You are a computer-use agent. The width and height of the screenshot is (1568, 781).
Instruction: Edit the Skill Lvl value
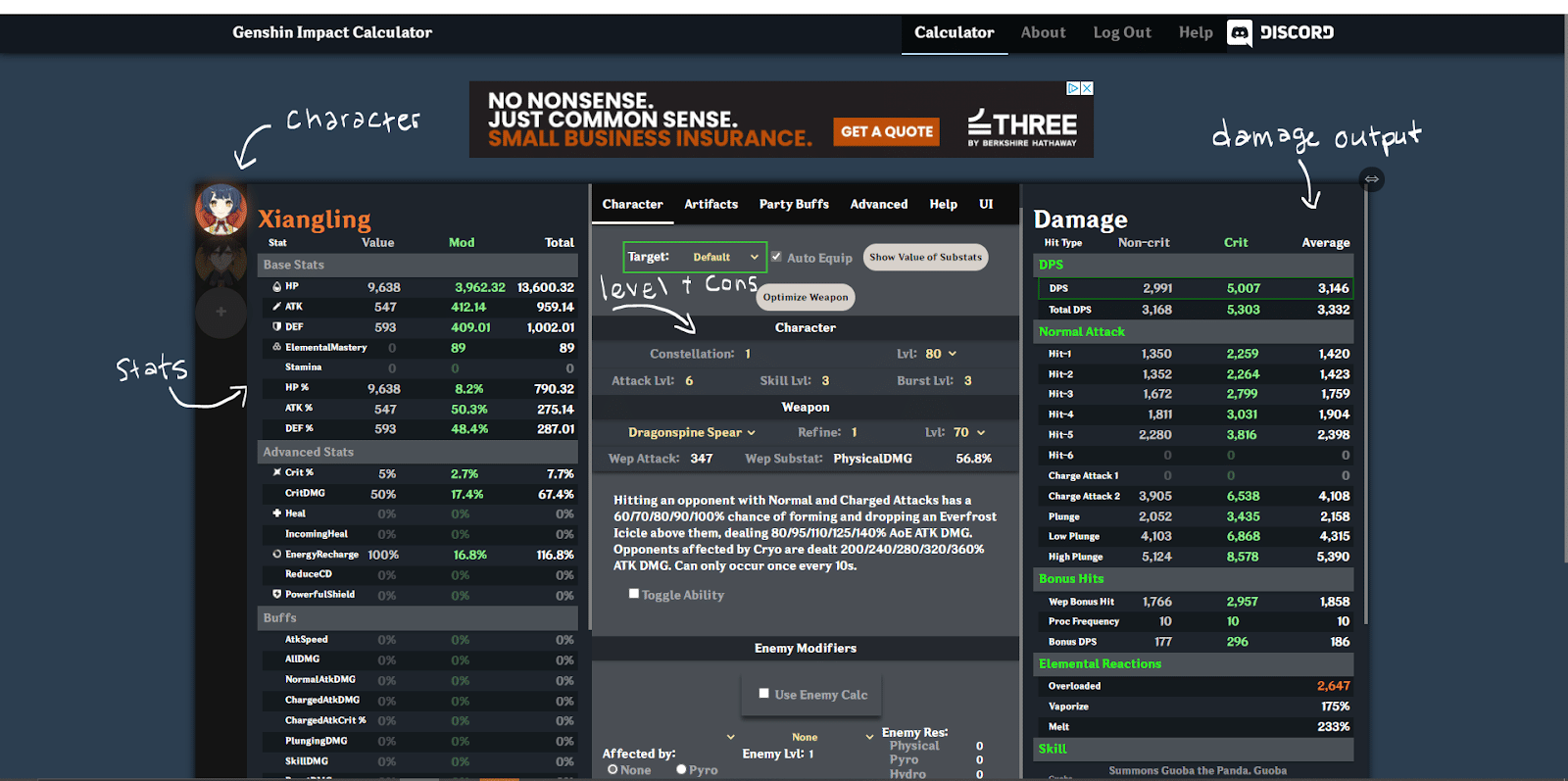point(825,380)
